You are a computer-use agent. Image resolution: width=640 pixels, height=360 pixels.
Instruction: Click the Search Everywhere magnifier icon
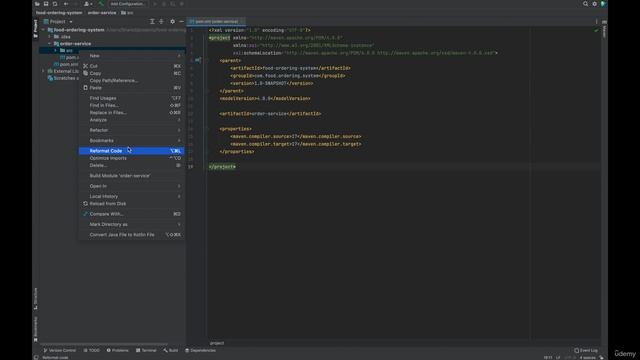tap(585, 4)
